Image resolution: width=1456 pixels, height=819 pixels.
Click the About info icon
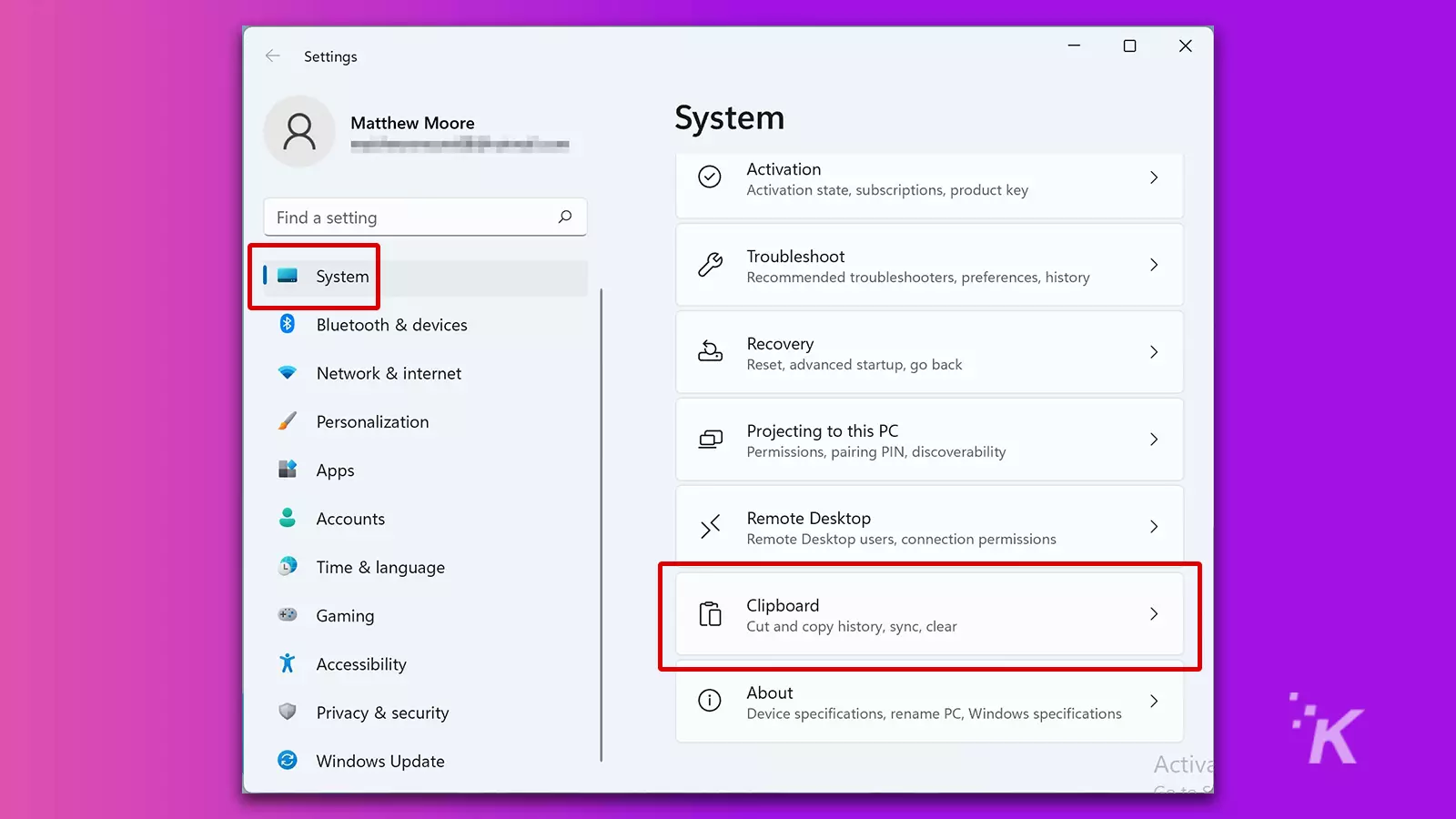[710, 700]
